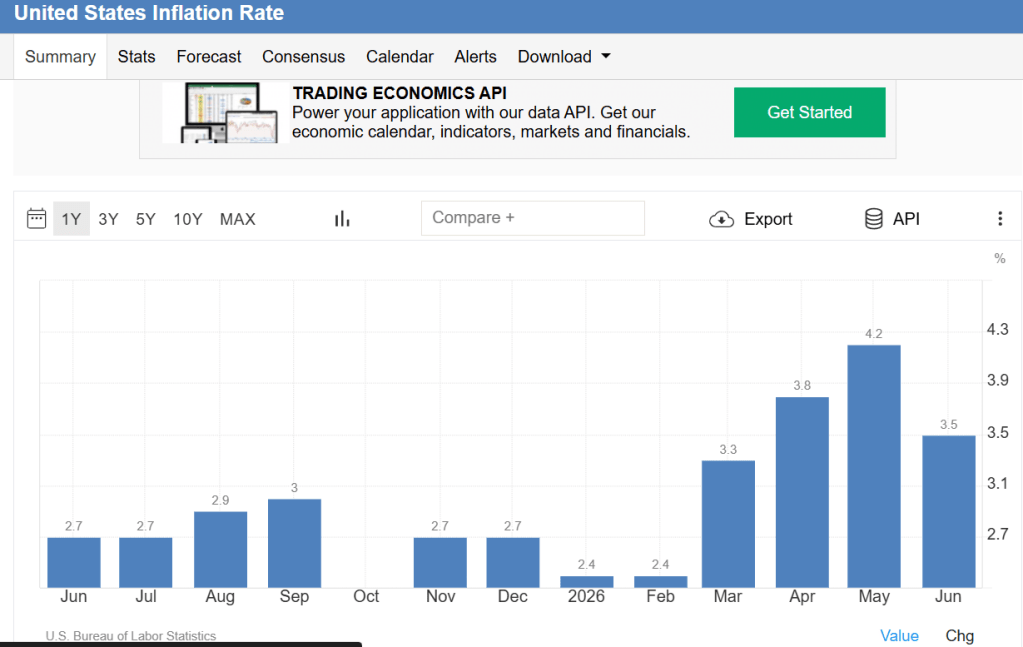1023x647 pixels.
Task: Click the green Get Started button
Action: [x=810, y=112]
